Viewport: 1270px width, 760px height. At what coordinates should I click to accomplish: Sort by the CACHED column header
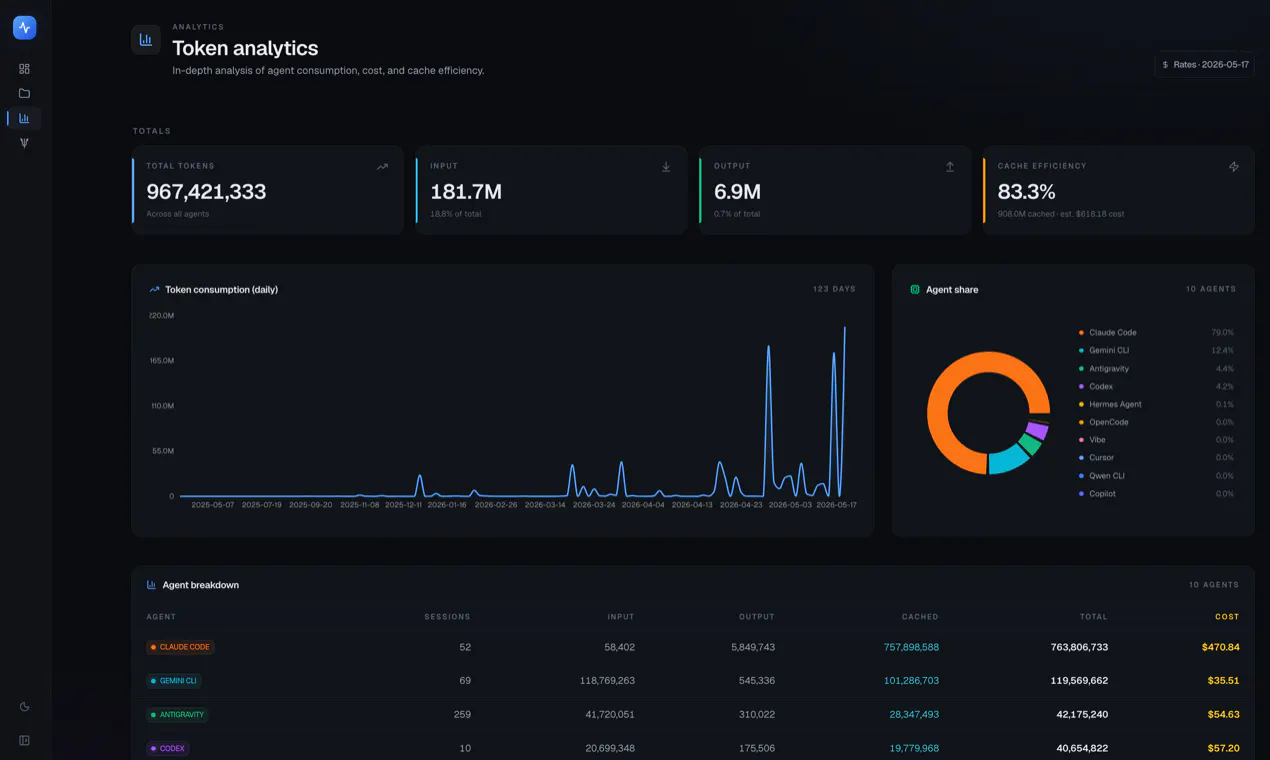coord(920,617)
